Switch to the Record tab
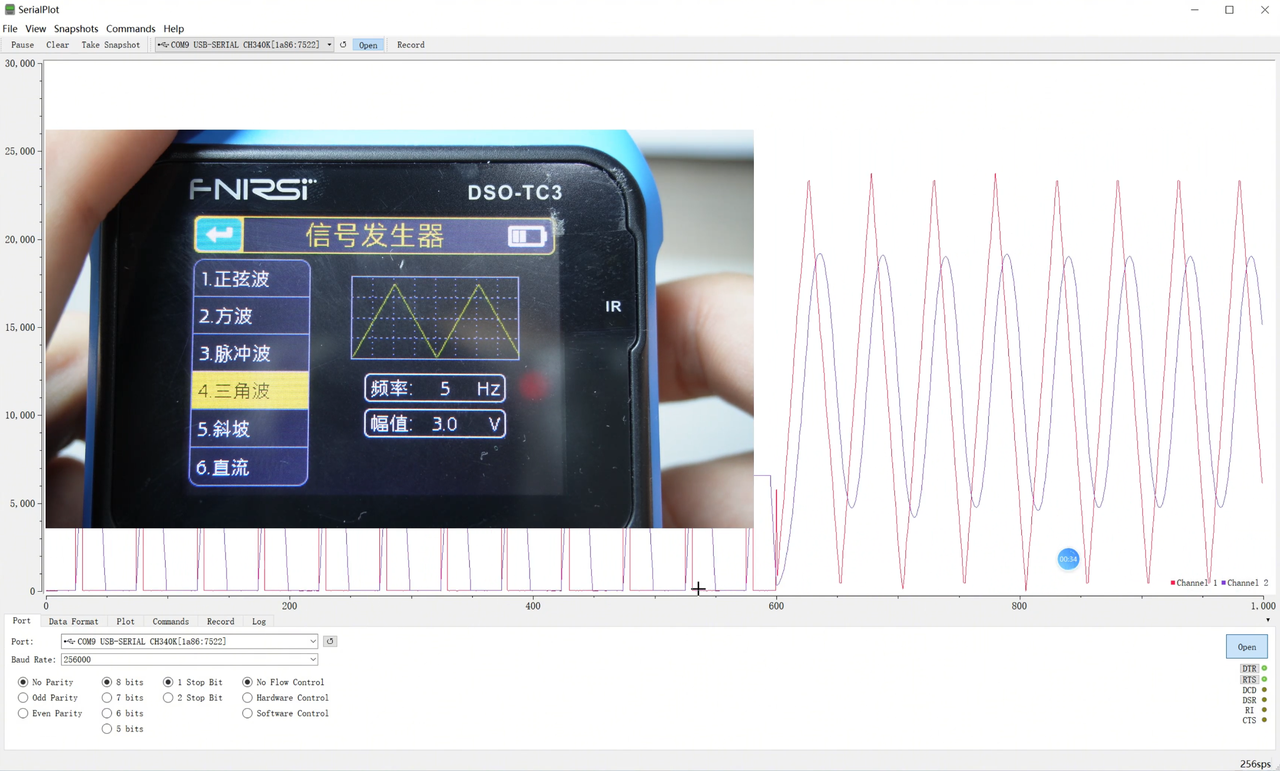The width and height of the screenshot is (1280, 771). pos(221,621)
